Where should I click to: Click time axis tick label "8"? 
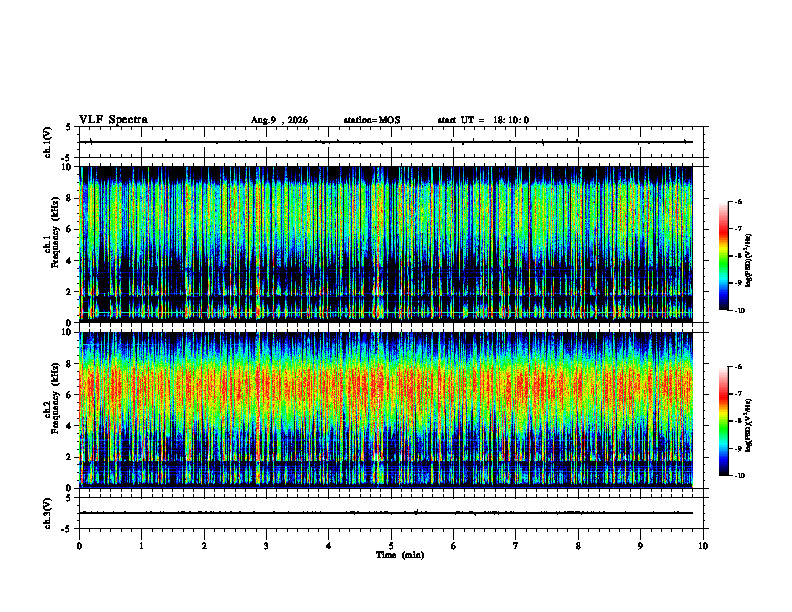point(578,546)
